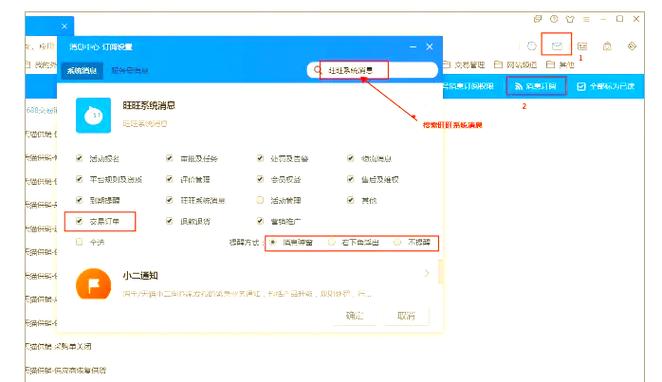
Task: Toggle the 会员权益 checkbox
Action: pos(260,179)
